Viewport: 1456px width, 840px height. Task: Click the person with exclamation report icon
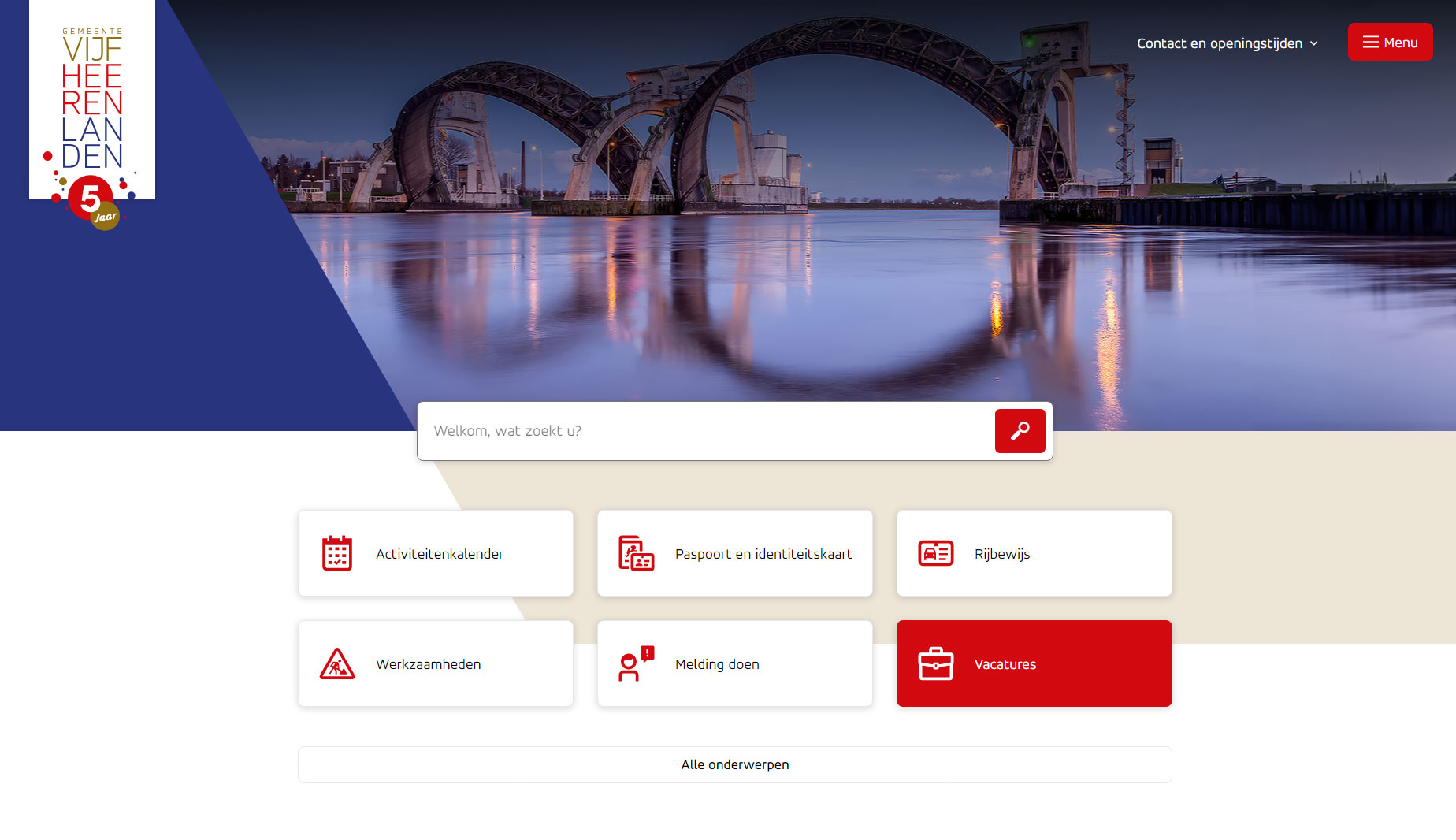[636, 664]
